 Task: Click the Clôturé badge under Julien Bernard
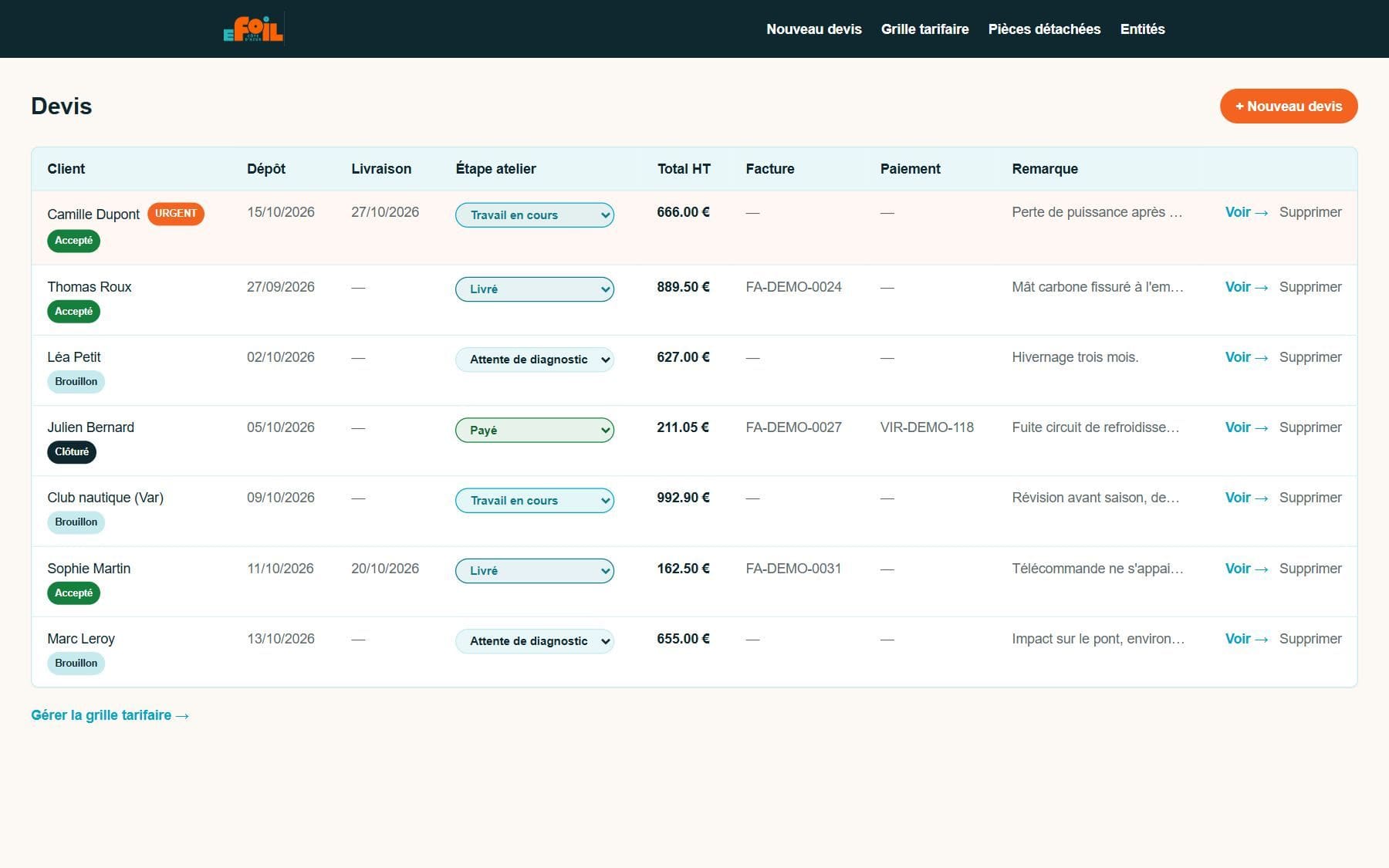72,452
